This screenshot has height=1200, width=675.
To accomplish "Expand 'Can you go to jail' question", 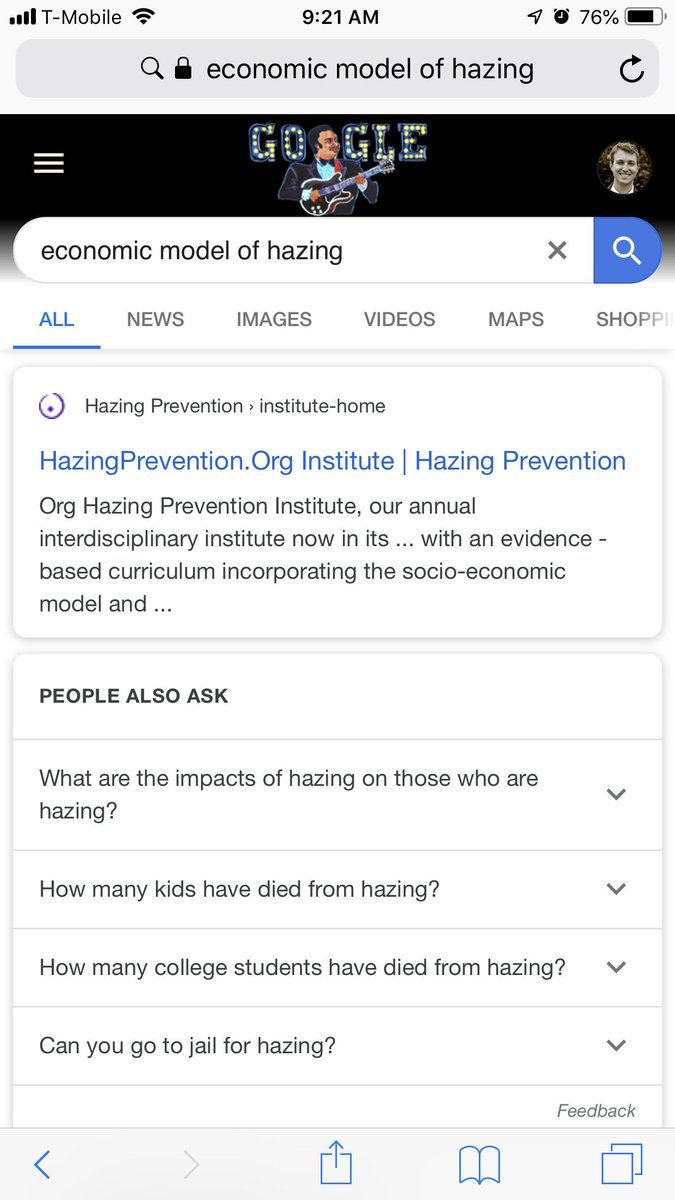I will 616,1045.
